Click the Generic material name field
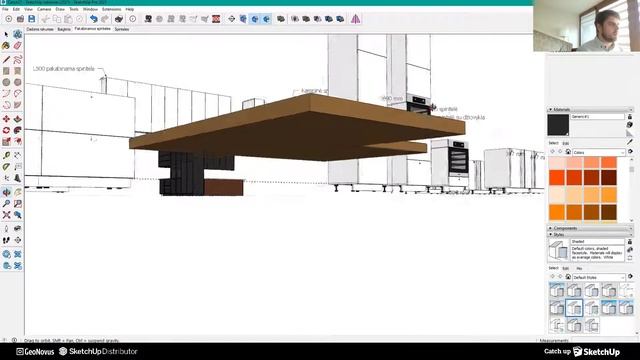640x360 pixels. pos(598,117)
